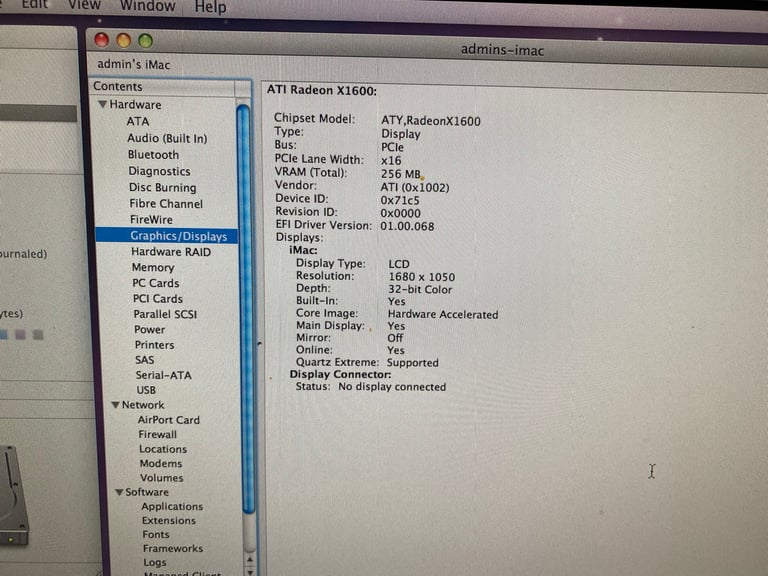Select Logs under Software
The width and height of the screenshot is (768, 576).
pyautogui.click(x=155, y=562)
